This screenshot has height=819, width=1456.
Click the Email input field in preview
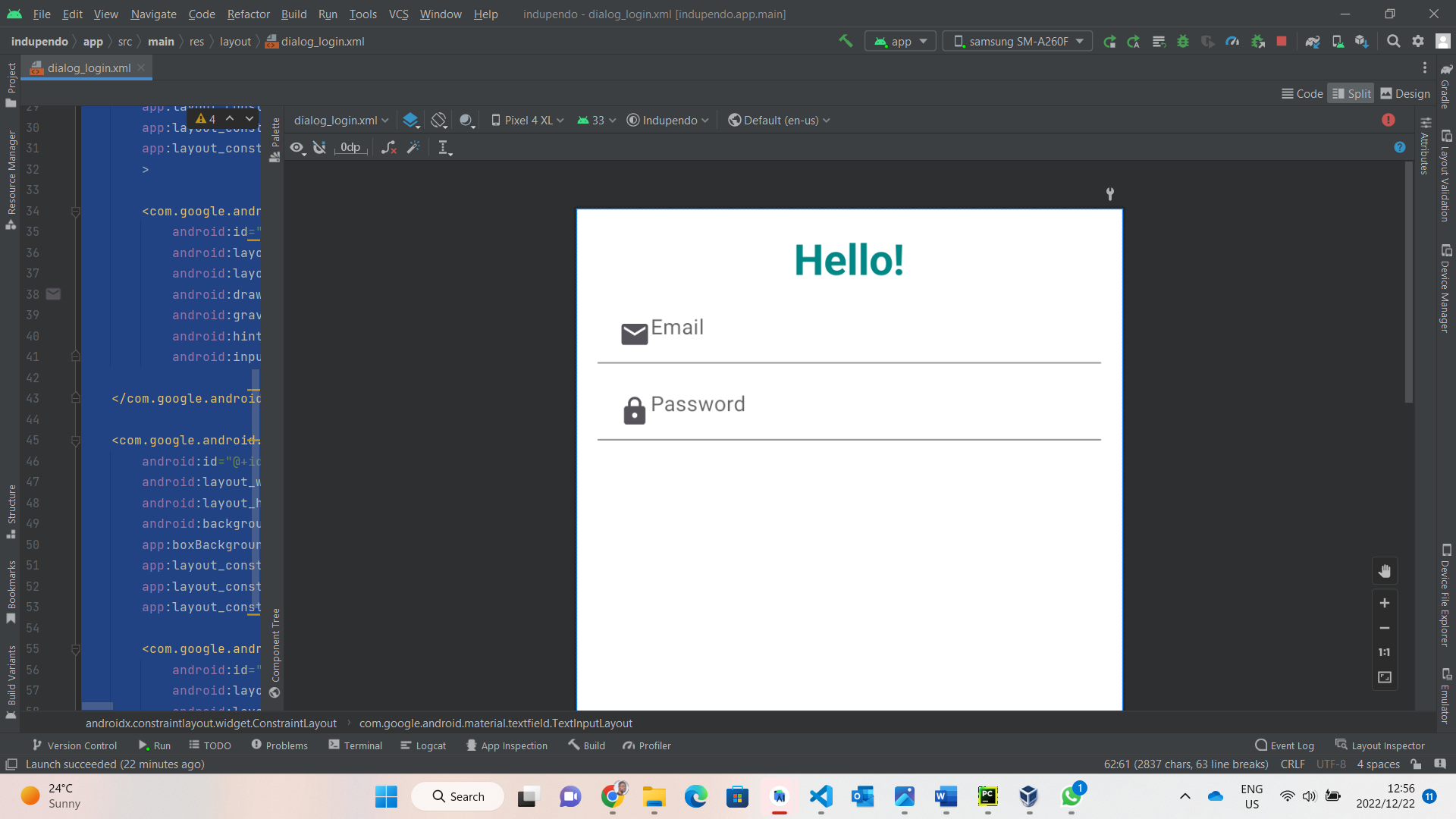pos(850,337)
